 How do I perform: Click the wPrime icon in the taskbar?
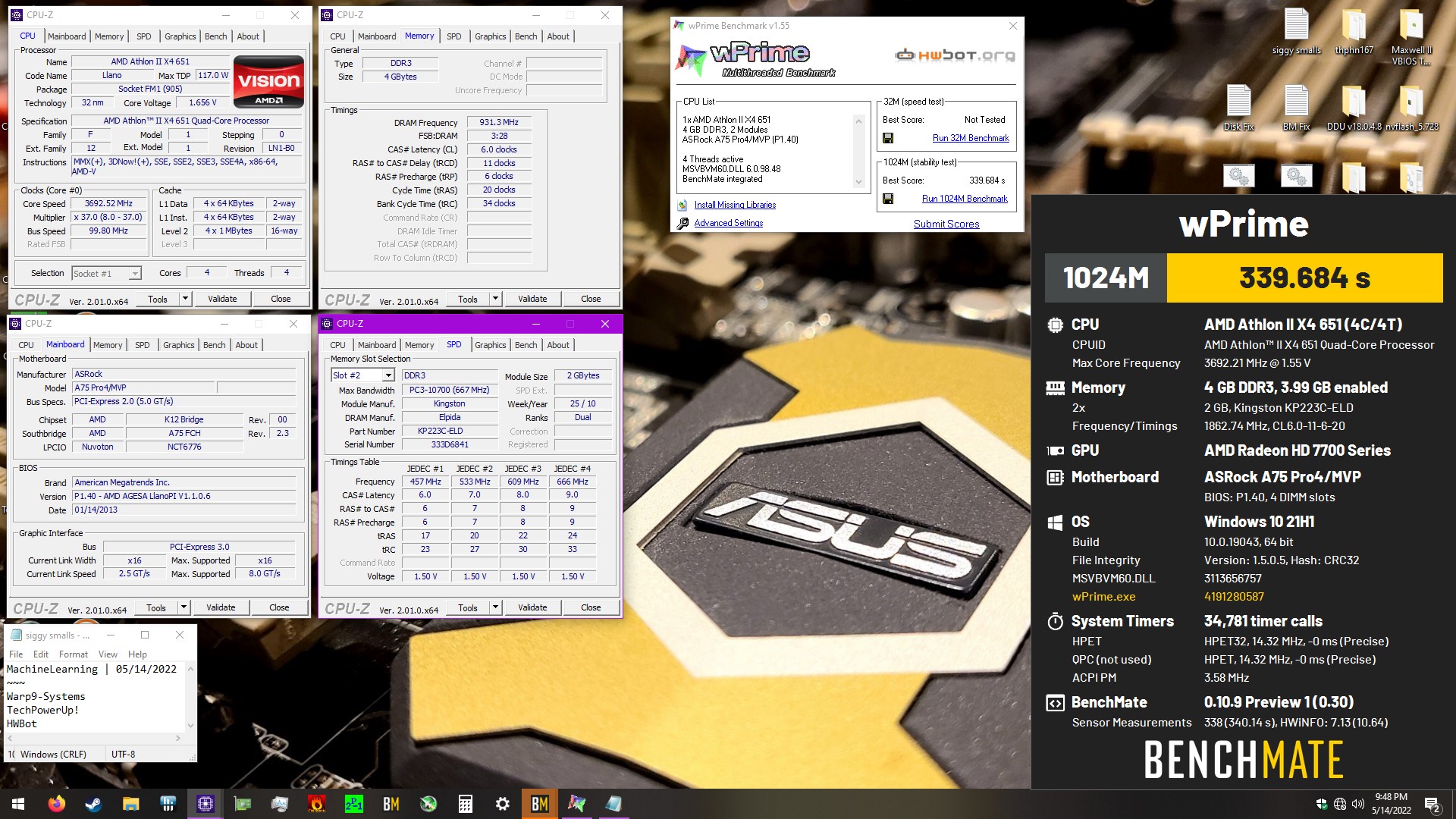(x=577, y=804)
